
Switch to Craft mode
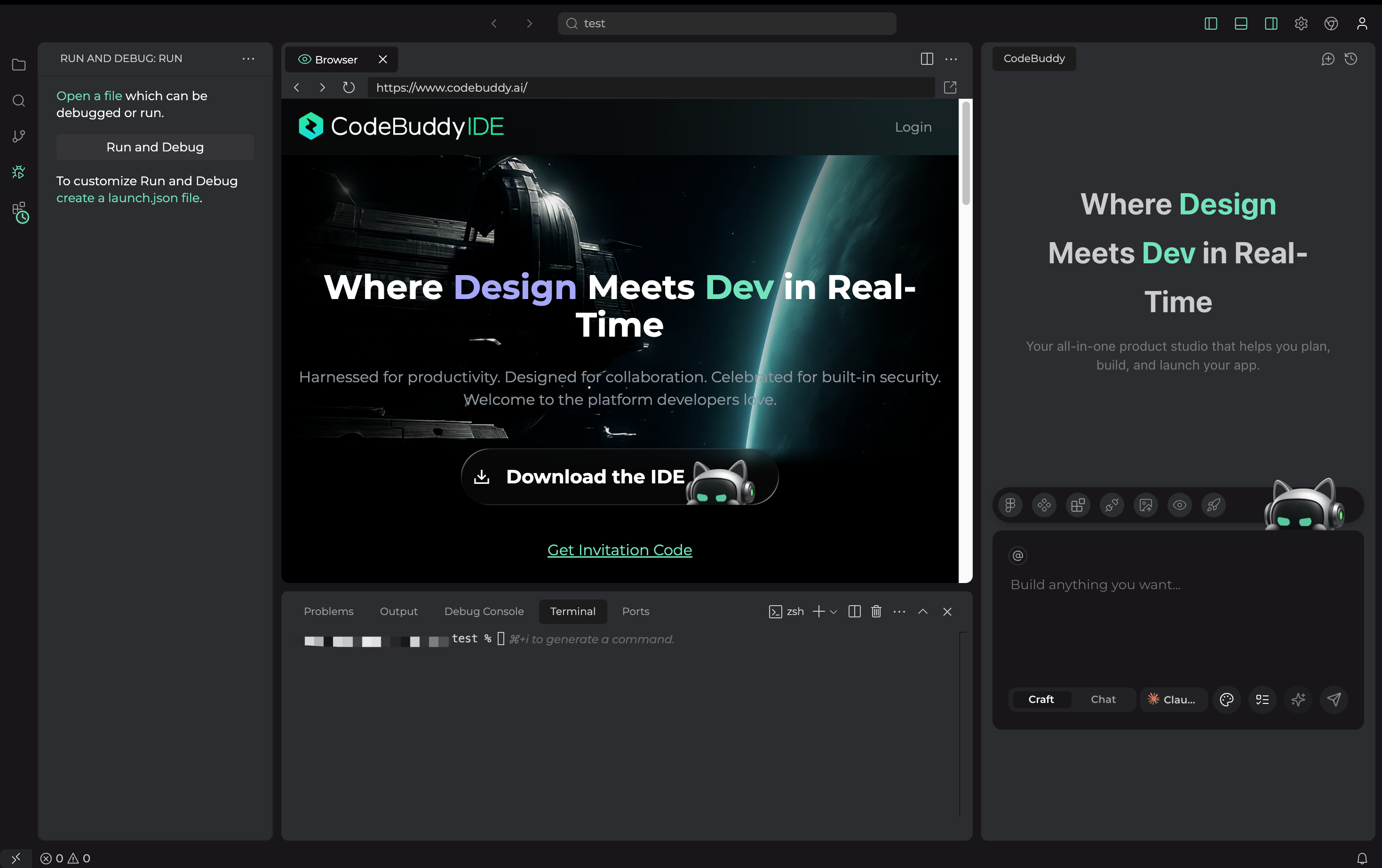[1040, 699]
